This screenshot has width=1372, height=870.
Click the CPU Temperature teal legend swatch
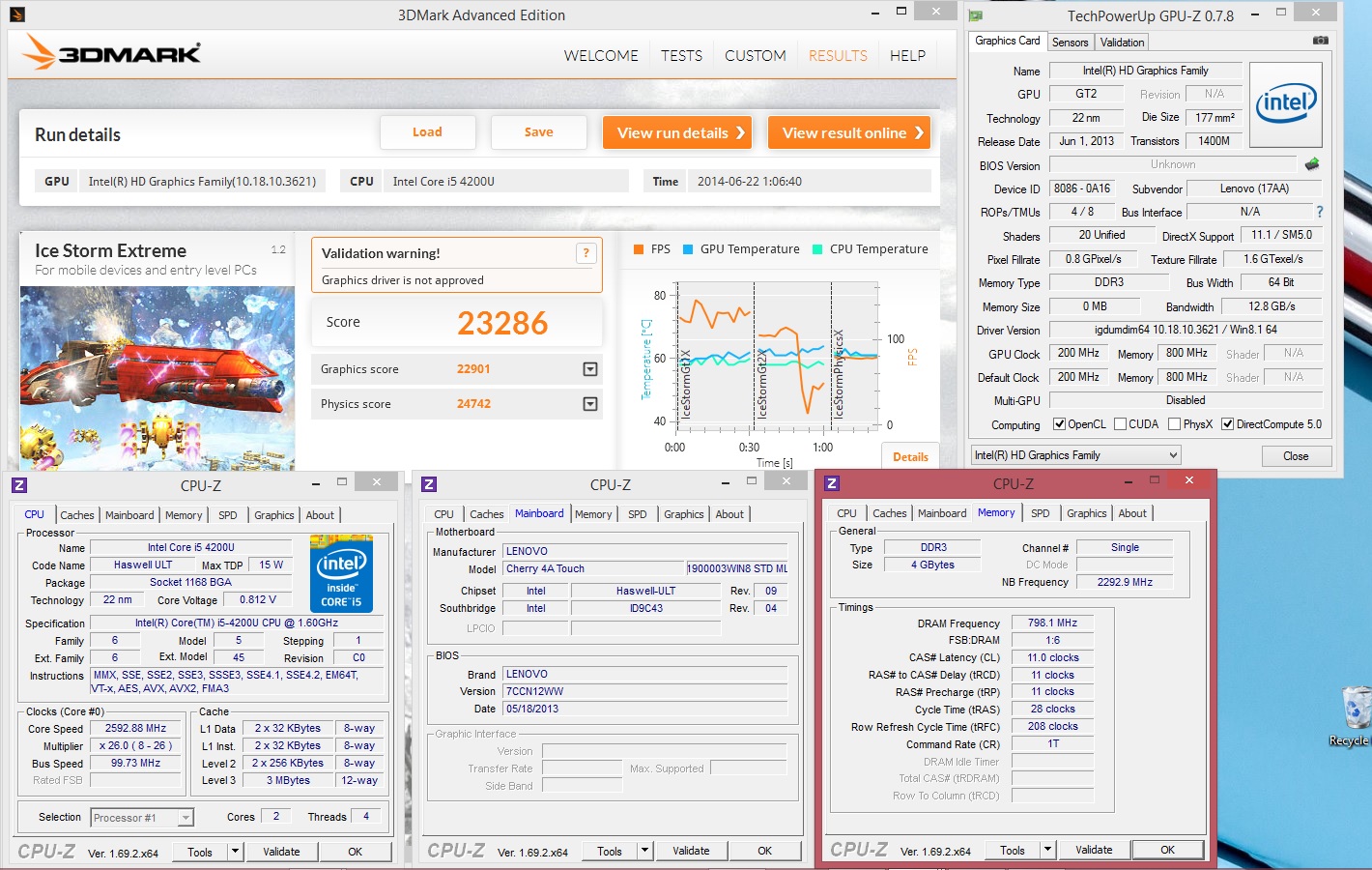pyautogui.click(x=817, y=249)
